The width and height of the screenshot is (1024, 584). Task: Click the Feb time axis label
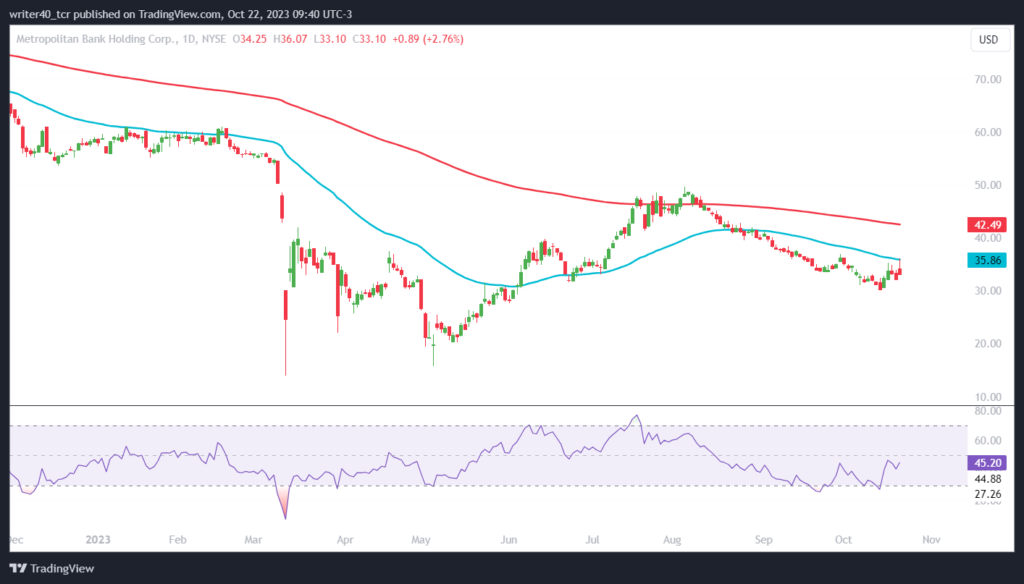178,540
